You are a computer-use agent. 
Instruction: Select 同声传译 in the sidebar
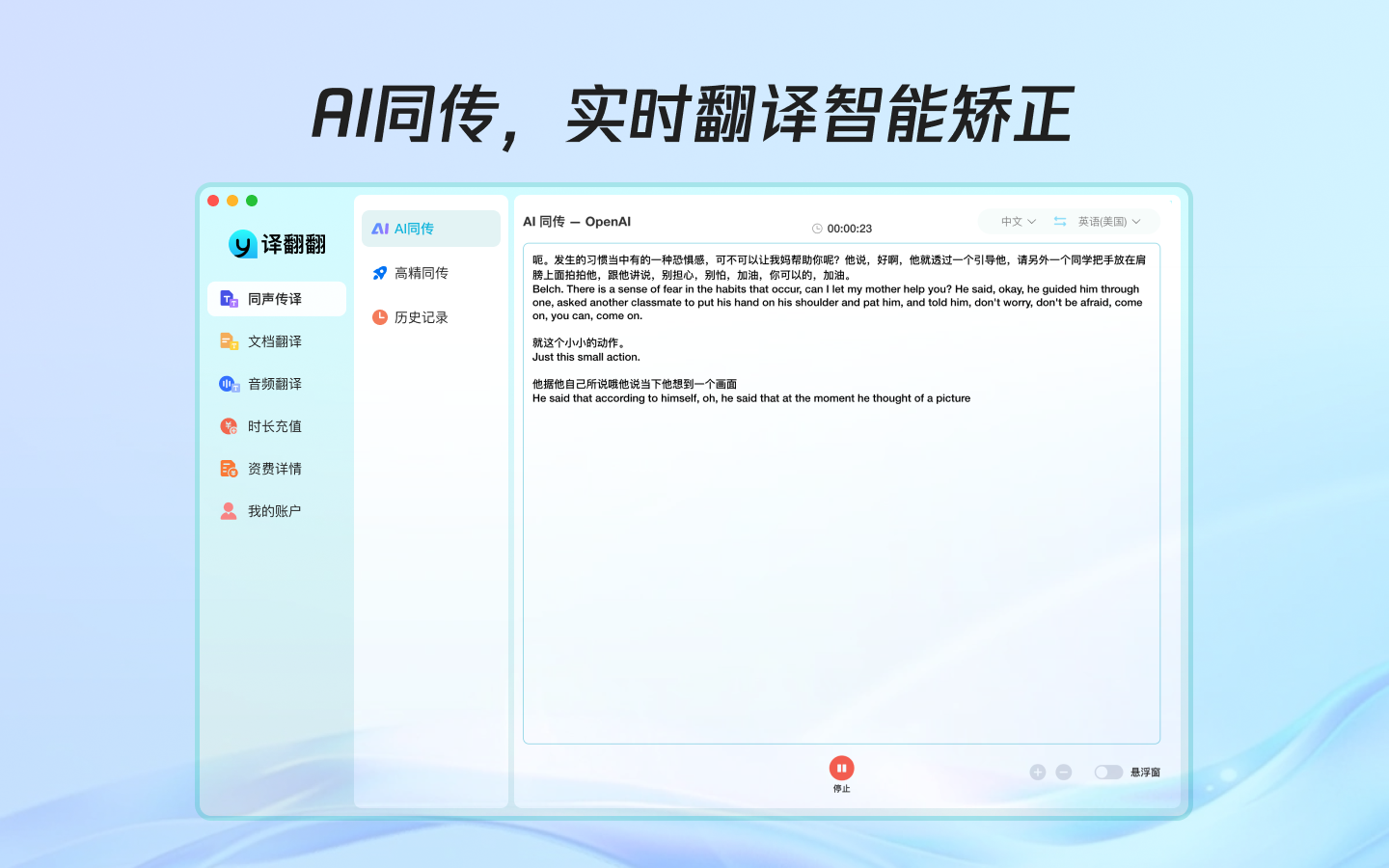click(277, 299)
